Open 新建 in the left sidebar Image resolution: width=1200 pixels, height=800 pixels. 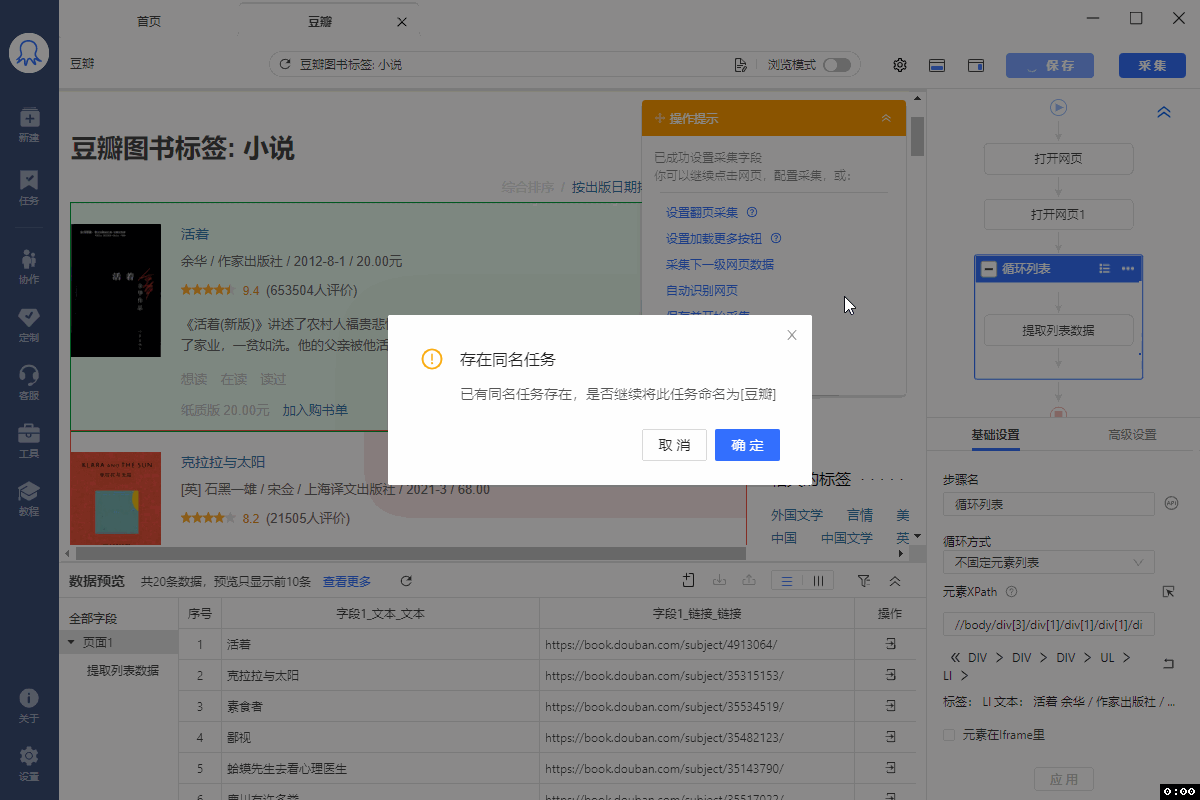pos(29,125)
